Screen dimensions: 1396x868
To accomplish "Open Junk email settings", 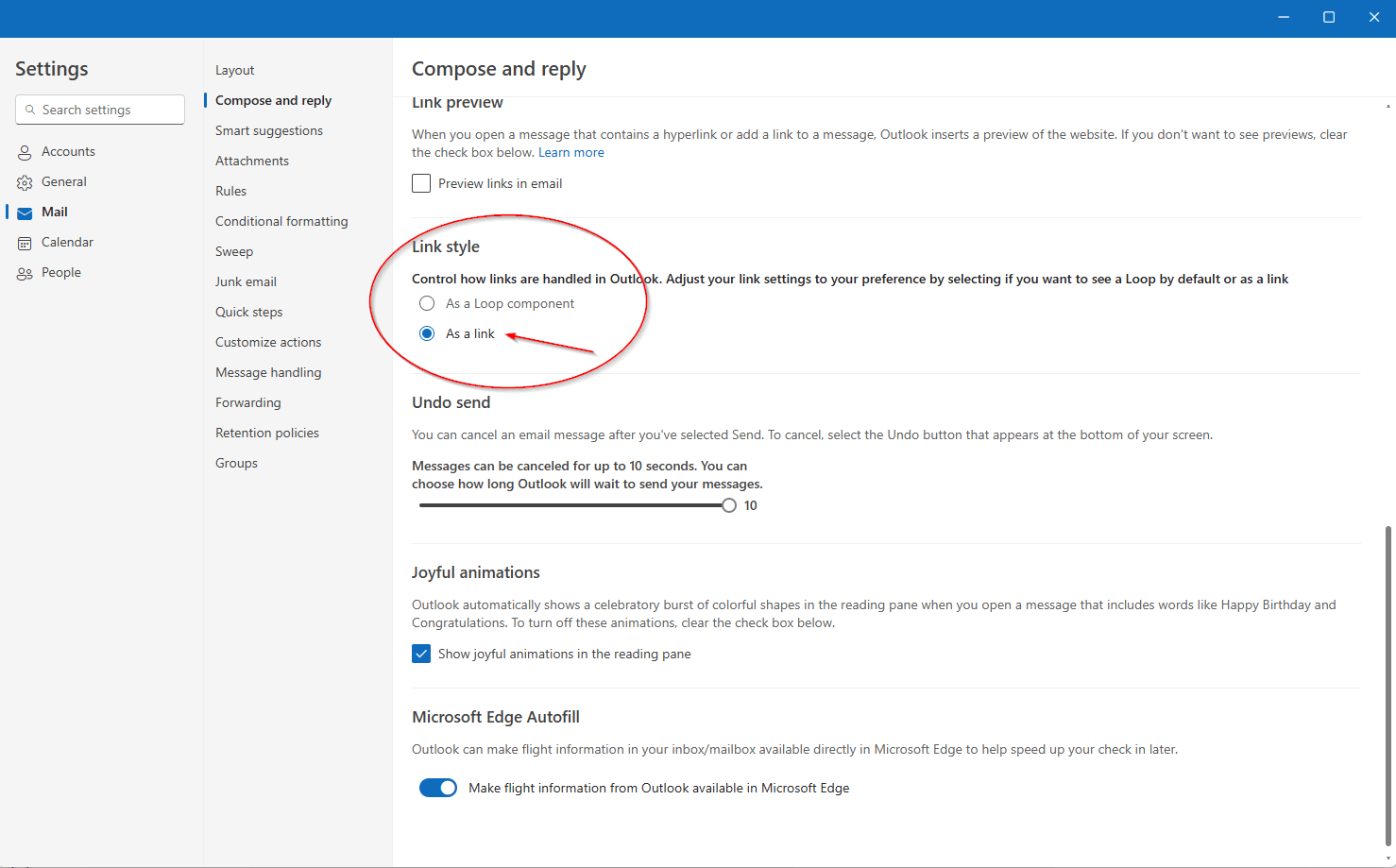I will tap(246, 281).
